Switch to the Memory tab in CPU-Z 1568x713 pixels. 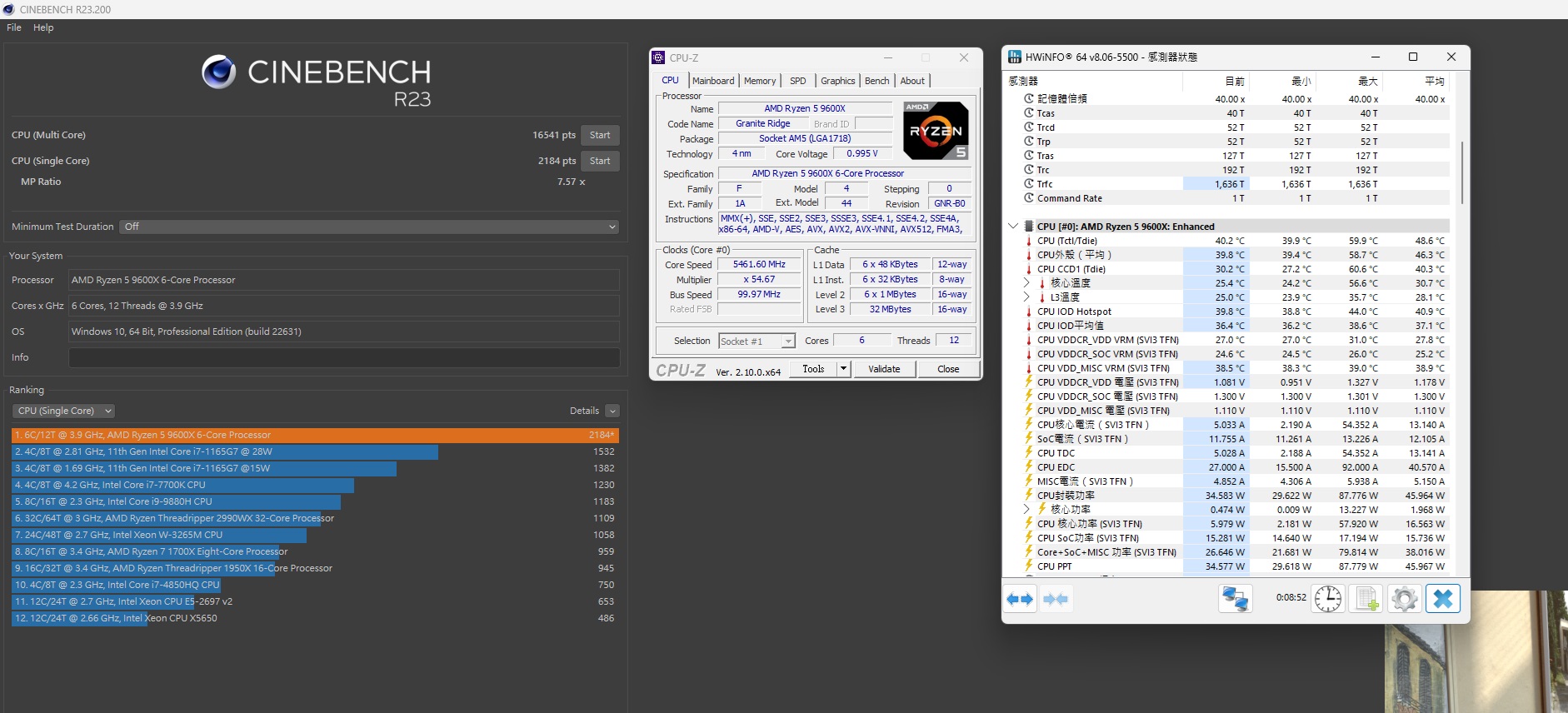point(760,81)
